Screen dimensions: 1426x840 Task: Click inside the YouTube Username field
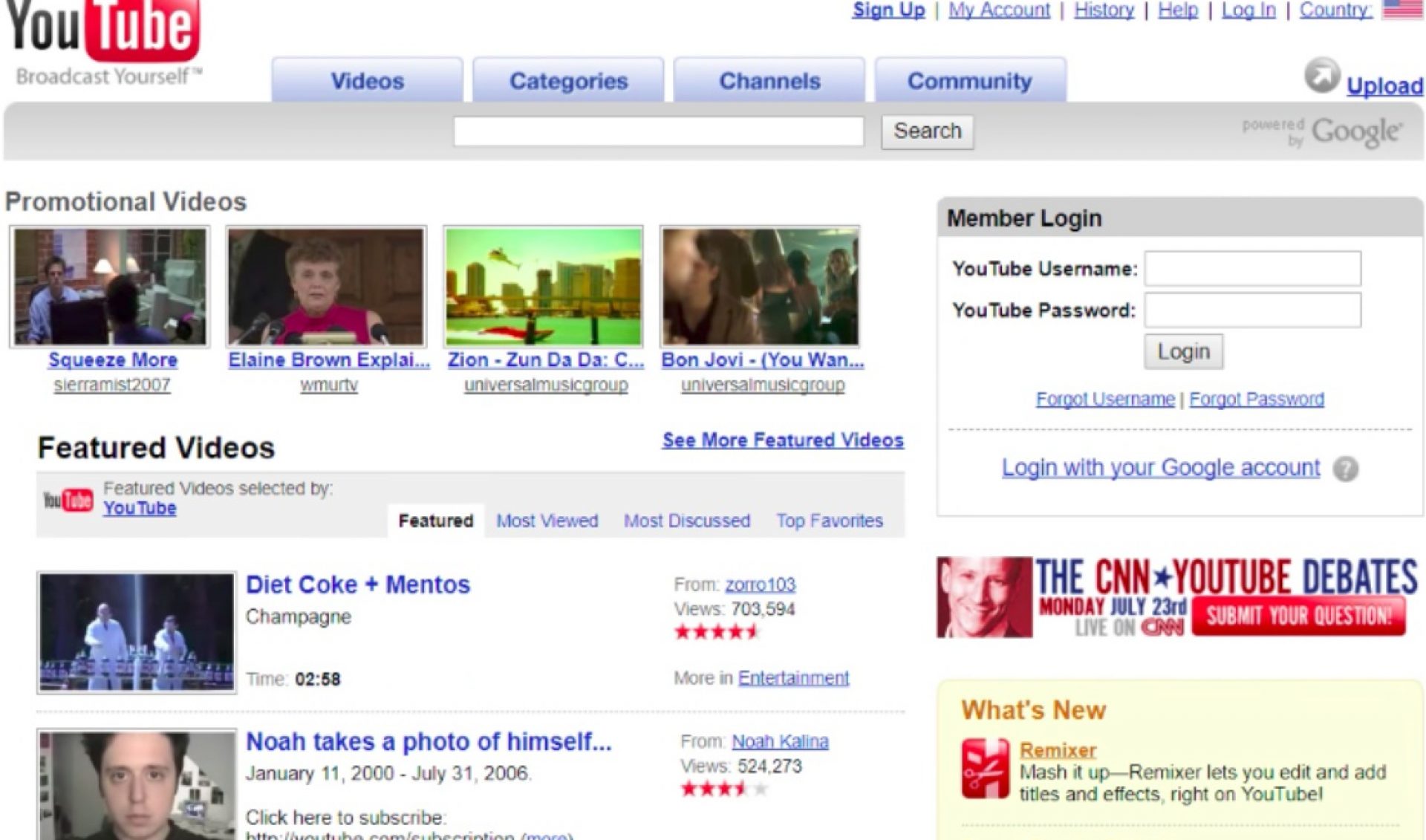click(x=1252, y=269)
